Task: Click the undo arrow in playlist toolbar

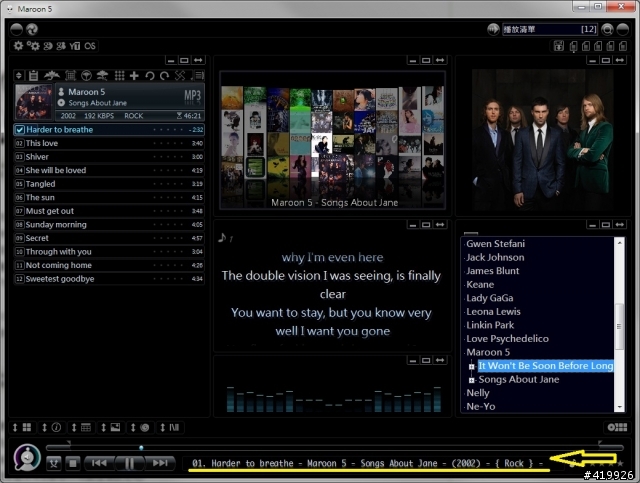Action: 149,76
